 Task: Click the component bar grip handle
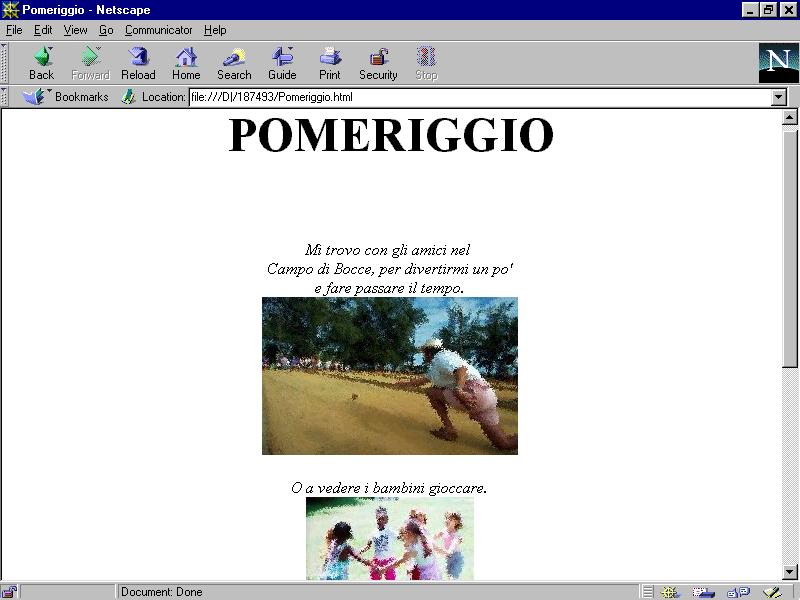pyautogui.click(x=647, y=592)
